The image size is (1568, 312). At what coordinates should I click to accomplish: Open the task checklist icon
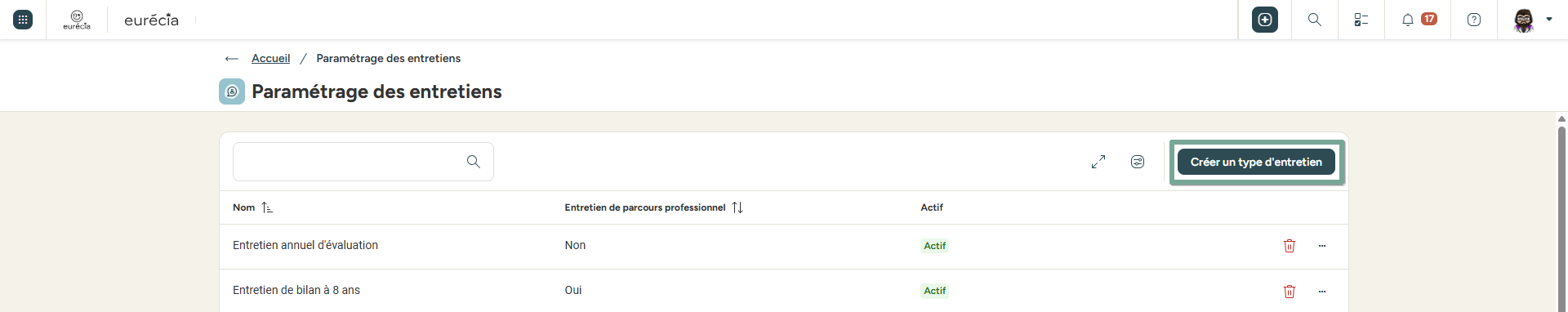[1361, 20]
